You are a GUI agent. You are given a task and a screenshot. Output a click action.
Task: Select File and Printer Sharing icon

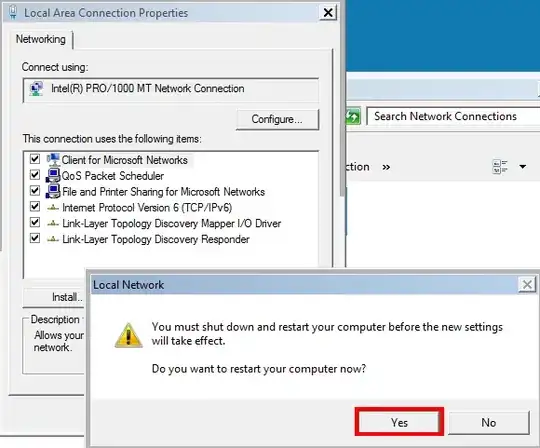pyautogui.click(x=53, y=191)
